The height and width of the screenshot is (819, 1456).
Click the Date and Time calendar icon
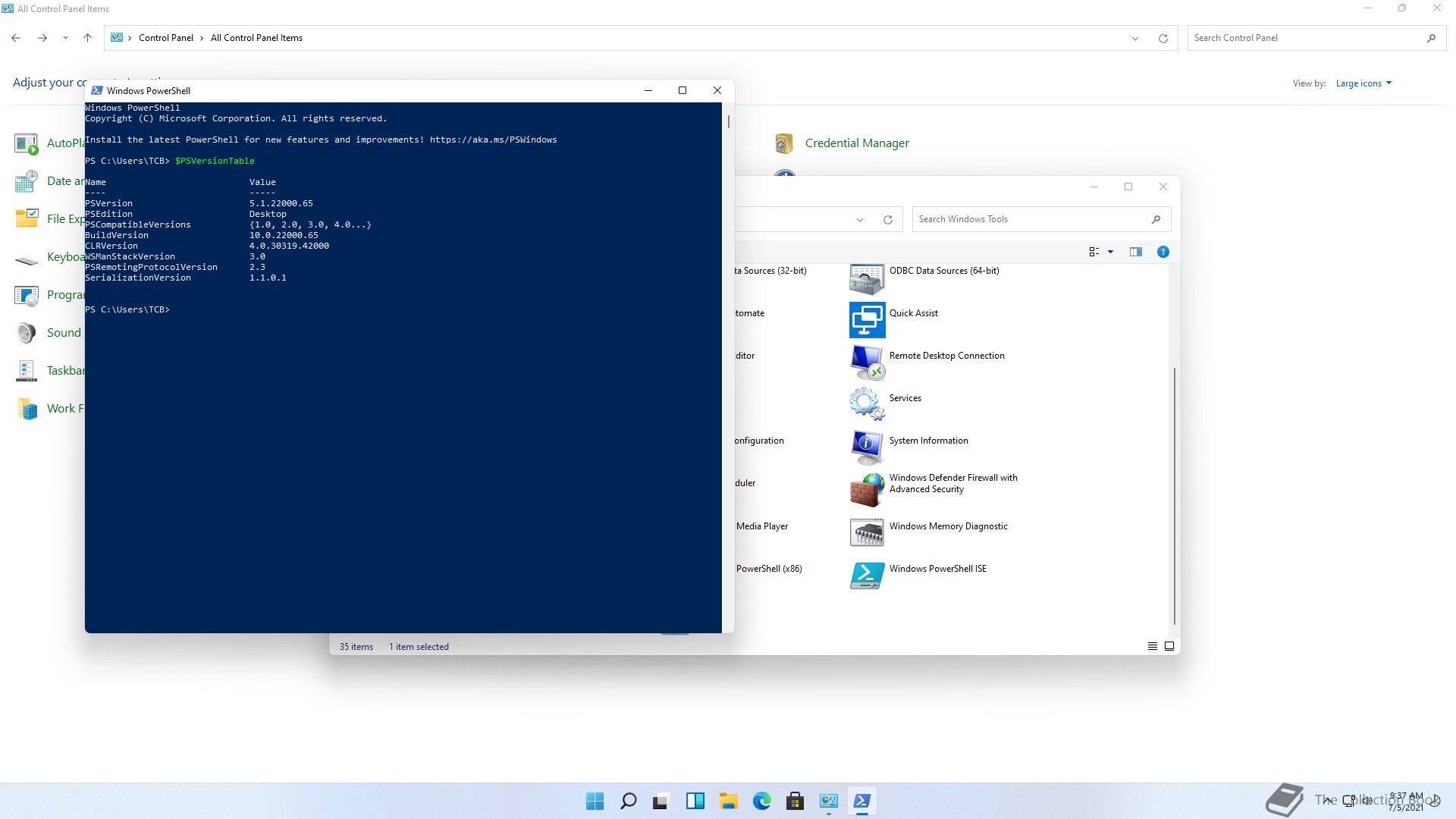[27, 181]
